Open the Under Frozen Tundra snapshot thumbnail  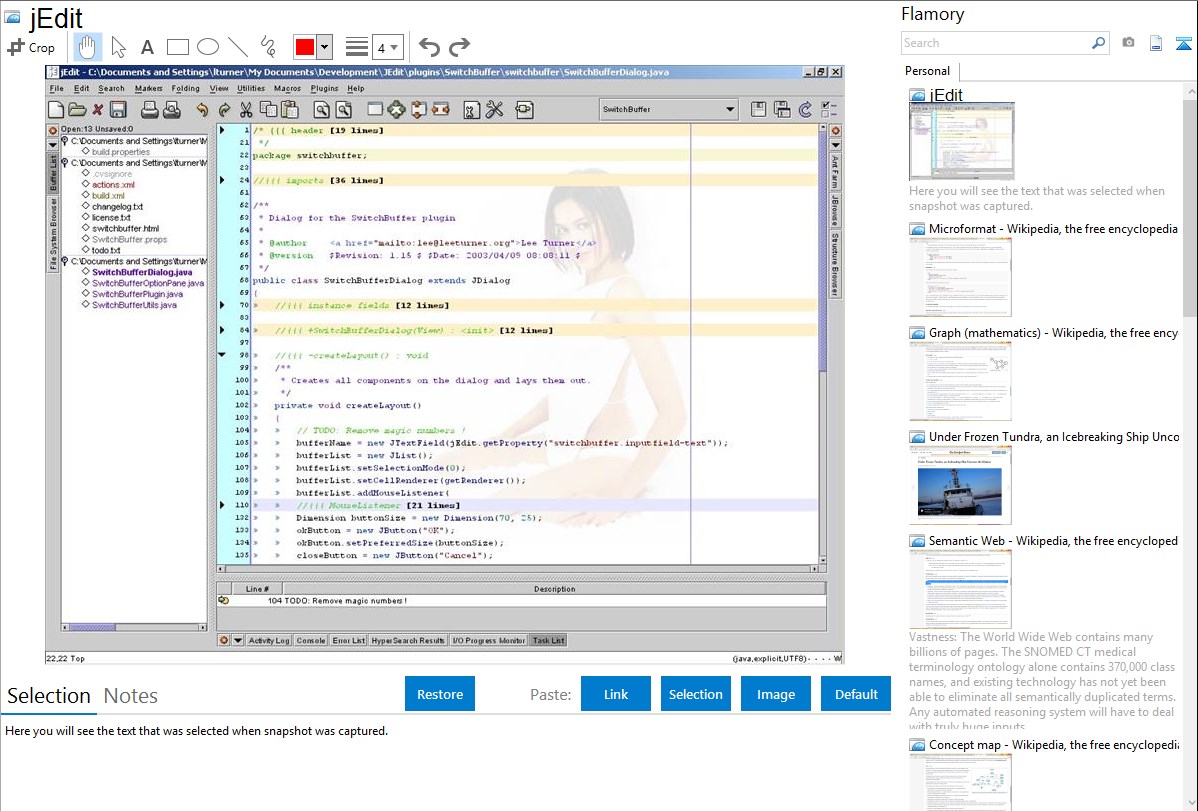(x=960, y=485)
